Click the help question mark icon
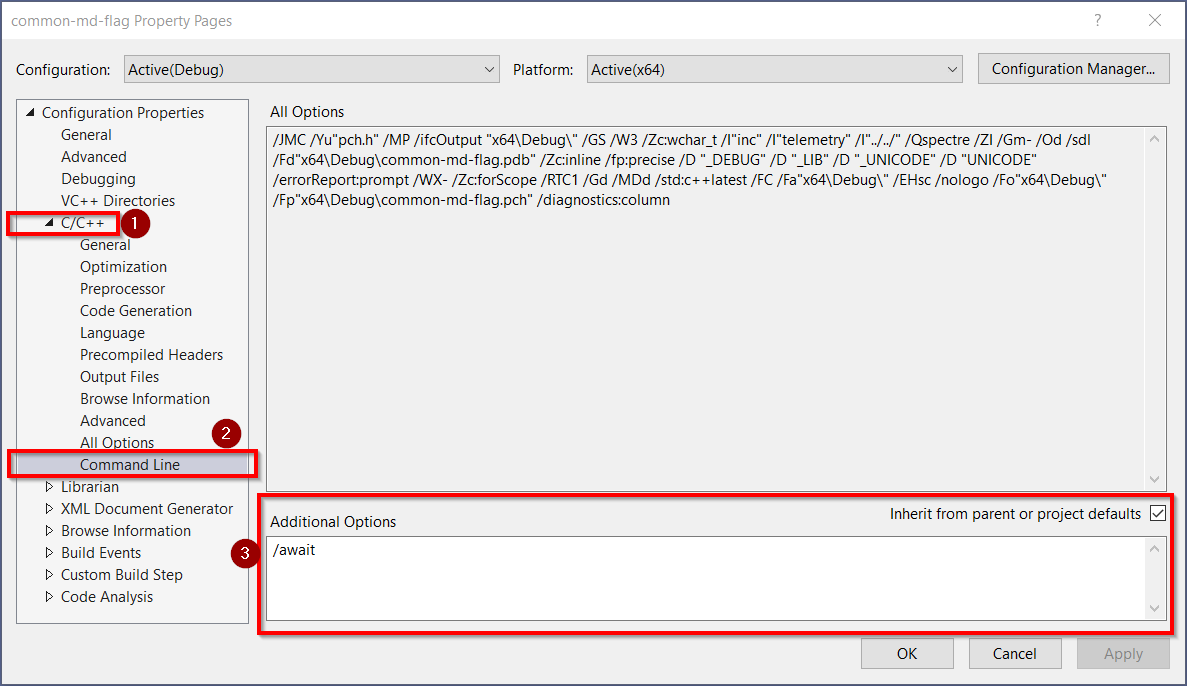Viewport: 1187px width, 686px height. (x=1097, y=20)
